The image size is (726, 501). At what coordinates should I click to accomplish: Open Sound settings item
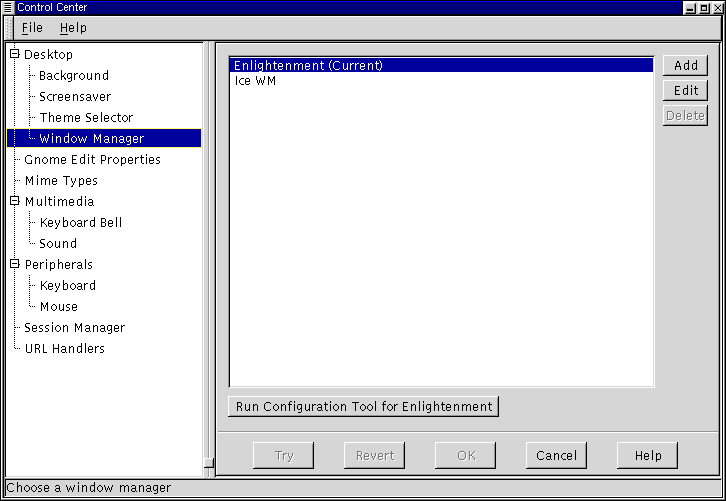coord(58,243)
